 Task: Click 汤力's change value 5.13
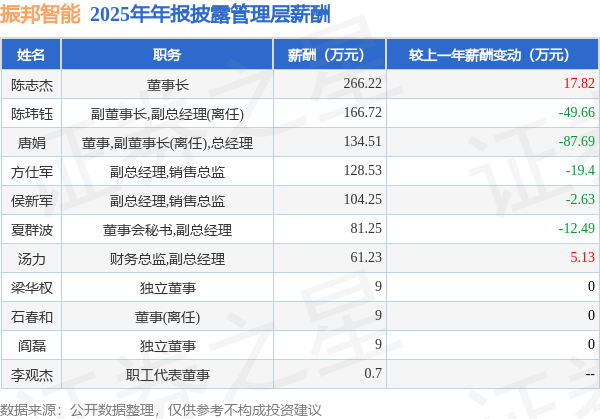coord(582,257)
